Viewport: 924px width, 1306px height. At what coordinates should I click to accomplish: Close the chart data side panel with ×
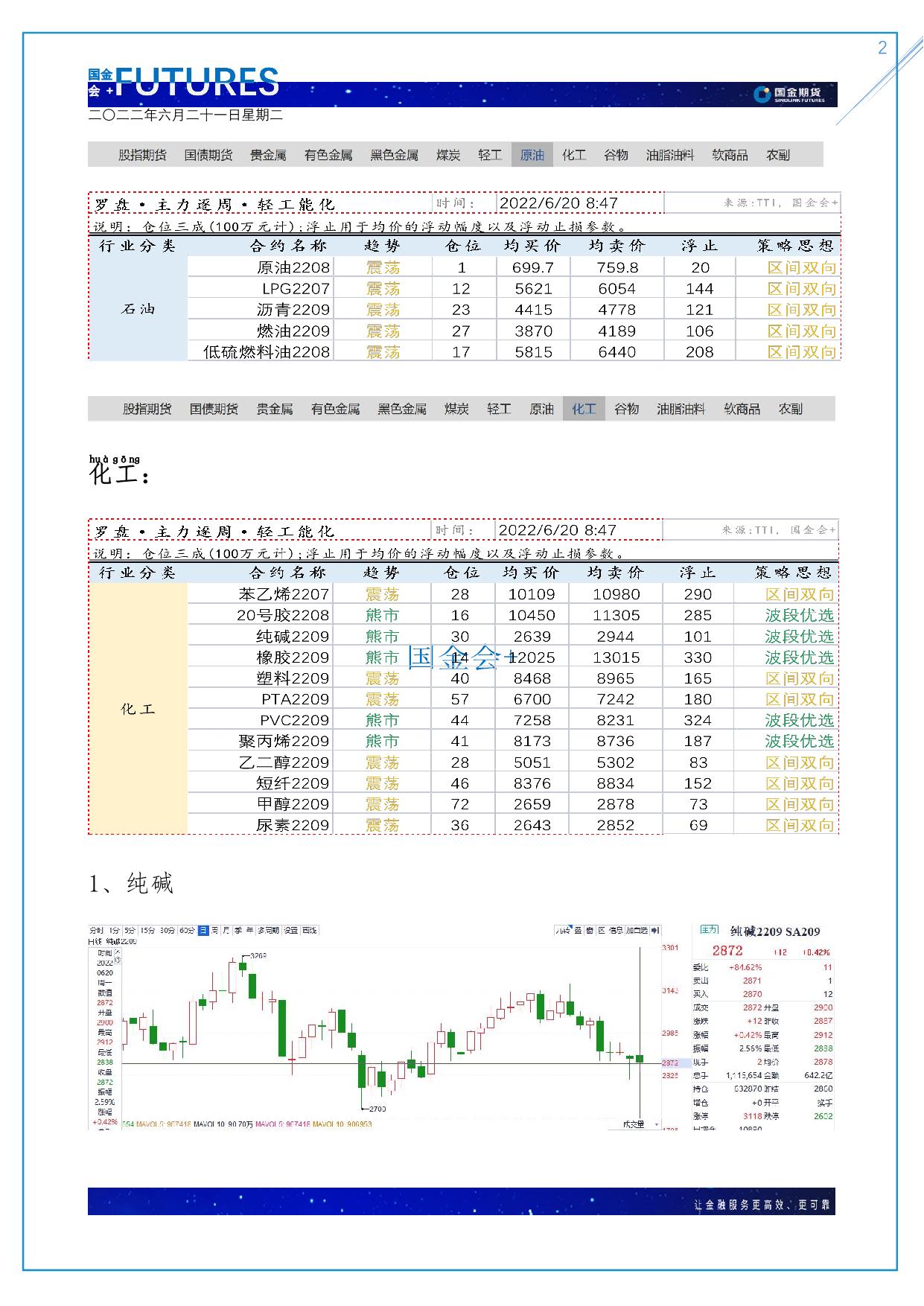117,952
